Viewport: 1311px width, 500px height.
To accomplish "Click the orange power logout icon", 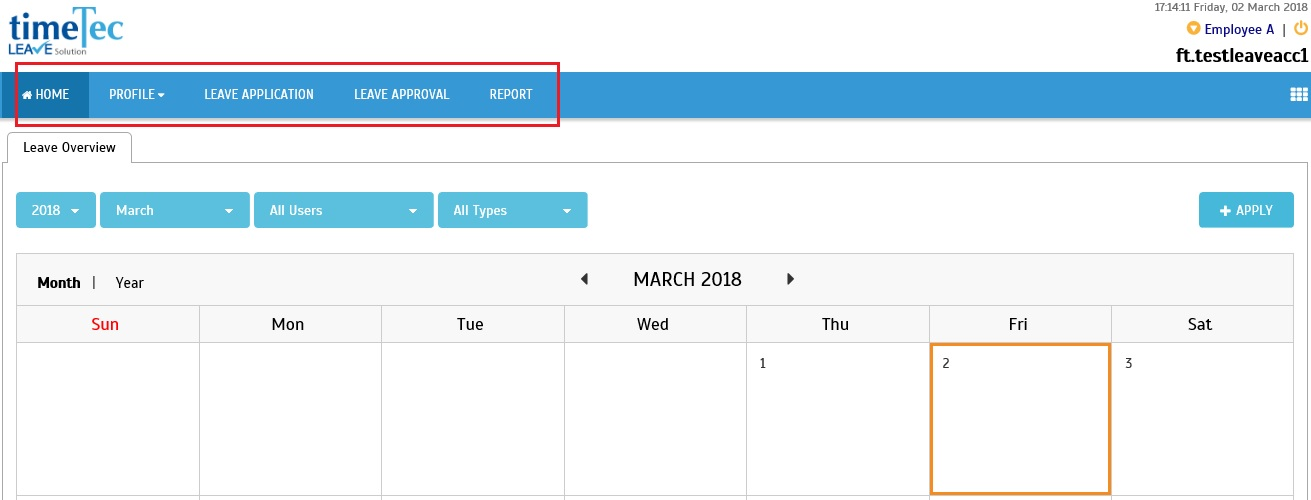I will [x=1301, y=29].
